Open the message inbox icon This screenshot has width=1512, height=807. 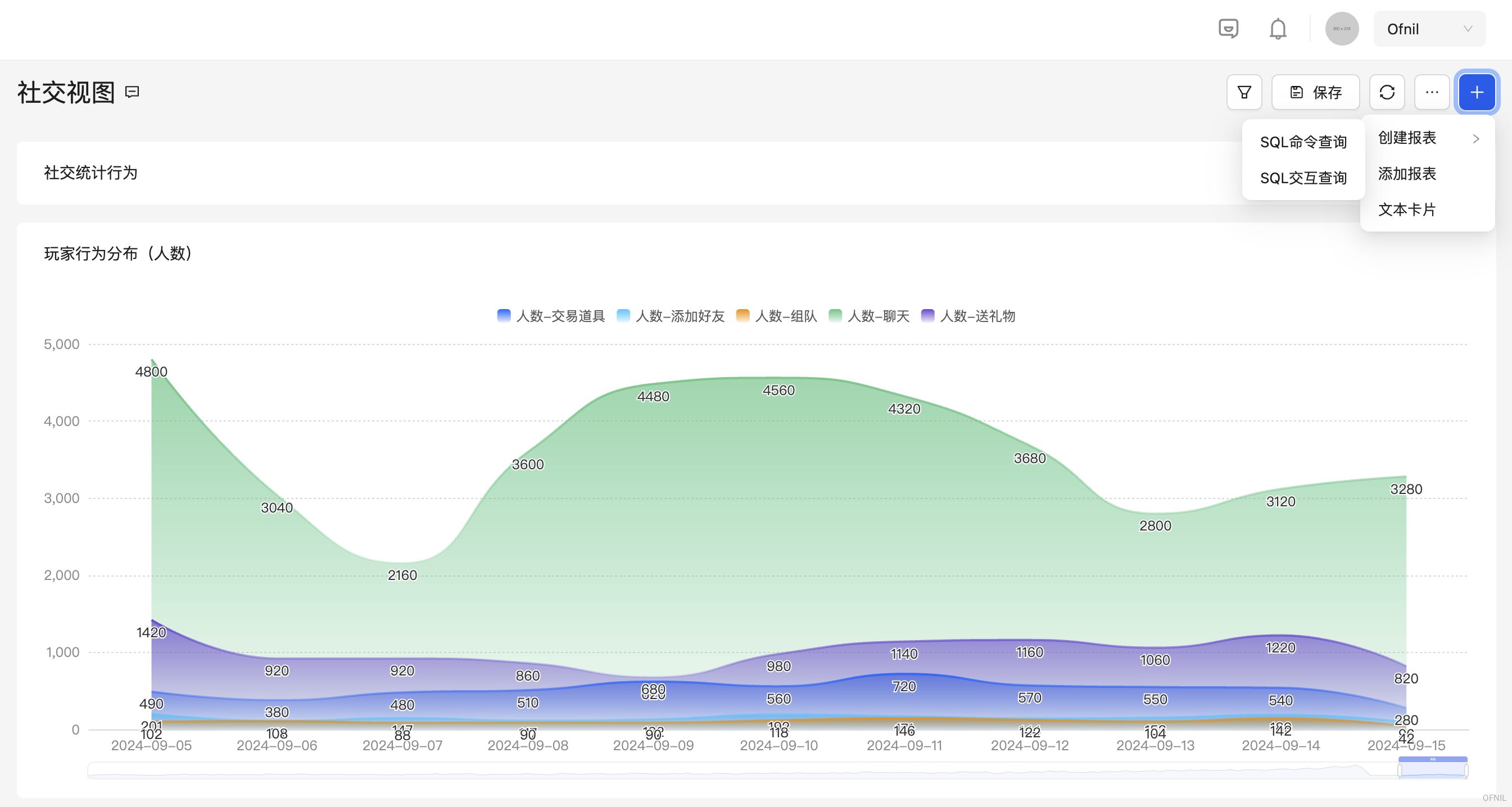point(1228,29)
